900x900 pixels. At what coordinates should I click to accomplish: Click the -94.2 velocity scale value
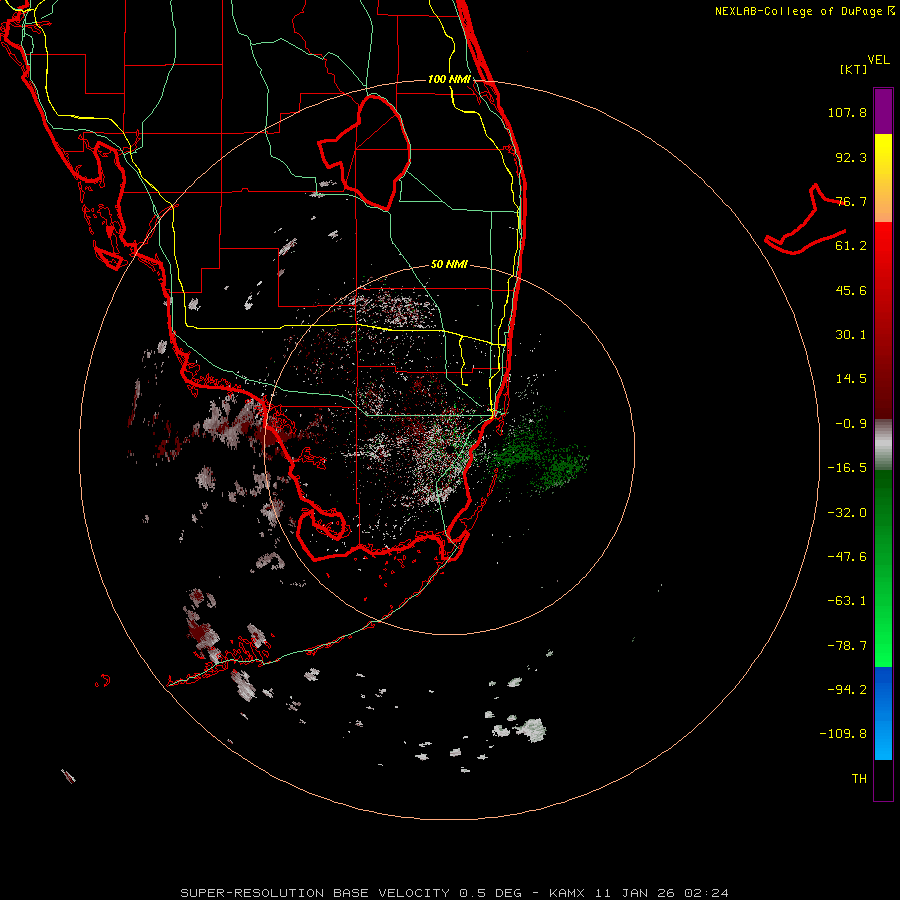[847, 690]
